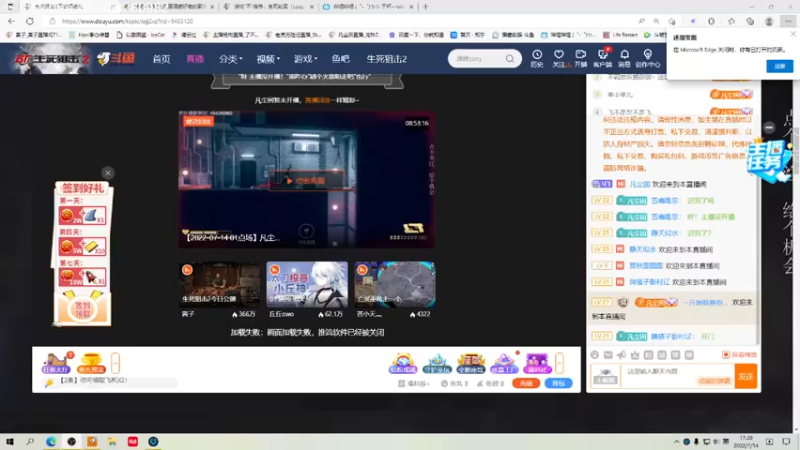This screenshot has height=450, width=800.
Task: Open the 消息 notification bell icon
Action: coord(624,58)
